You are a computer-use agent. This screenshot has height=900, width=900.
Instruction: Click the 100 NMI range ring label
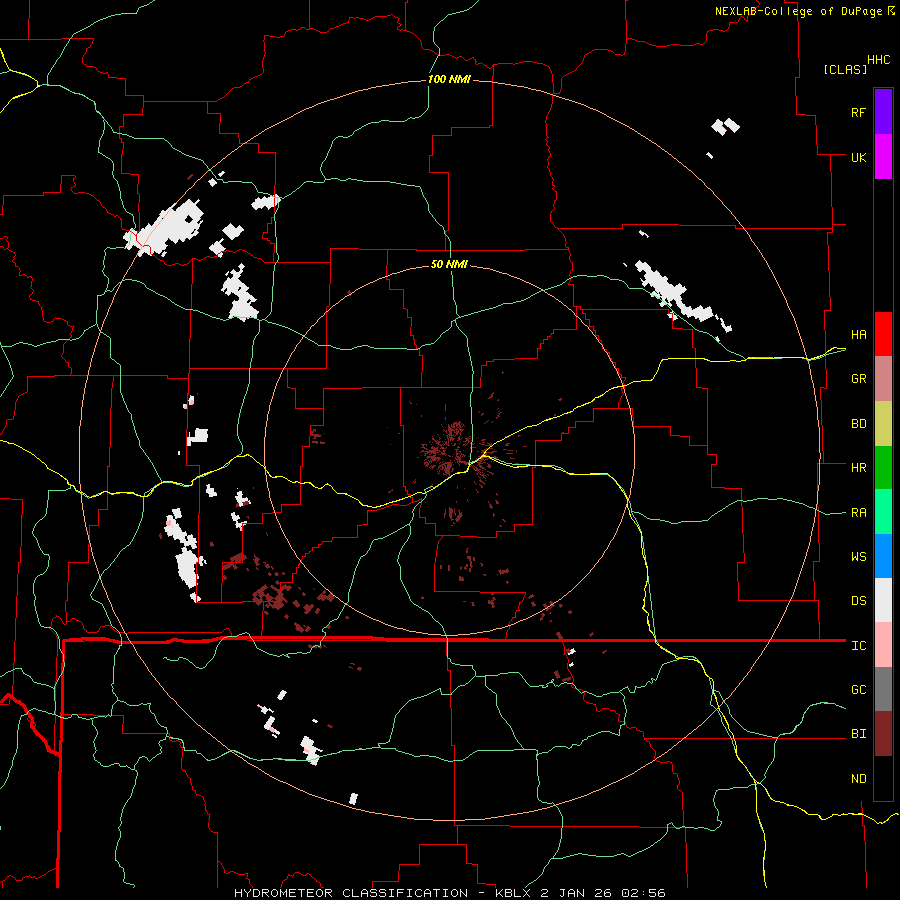click(449, 79)
